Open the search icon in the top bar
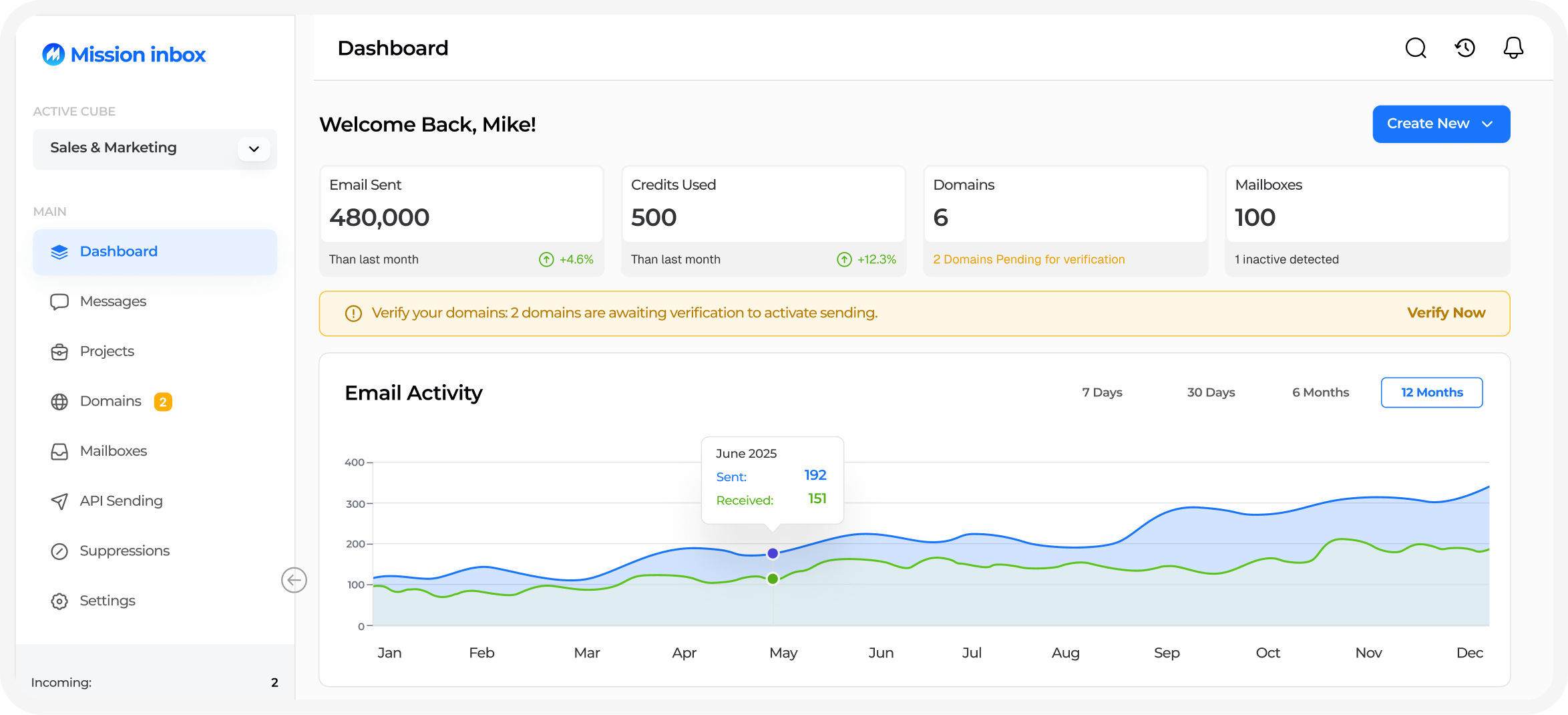 1416,47
